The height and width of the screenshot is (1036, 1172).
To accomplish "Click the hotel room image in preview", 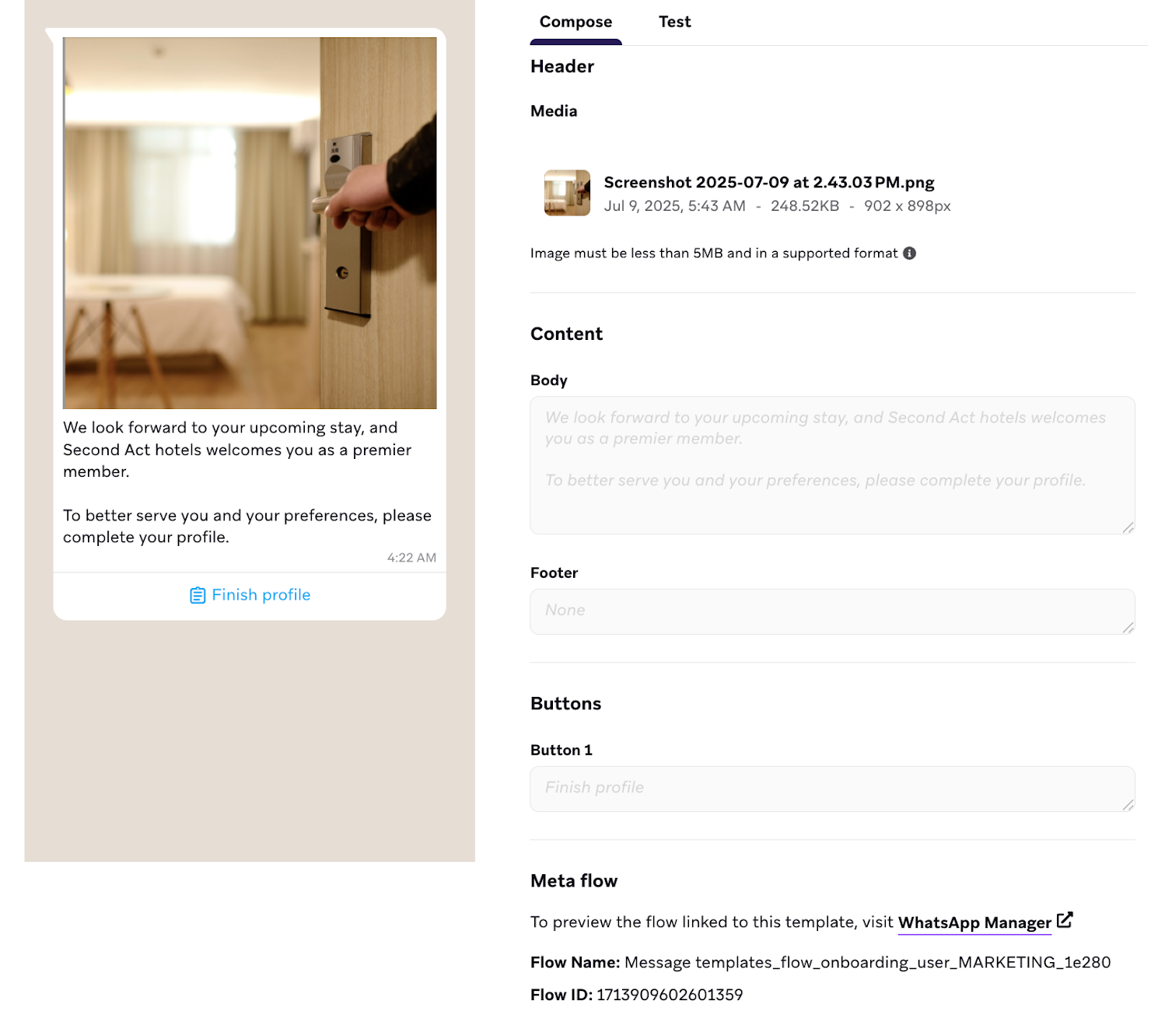I will coord(250,223).
